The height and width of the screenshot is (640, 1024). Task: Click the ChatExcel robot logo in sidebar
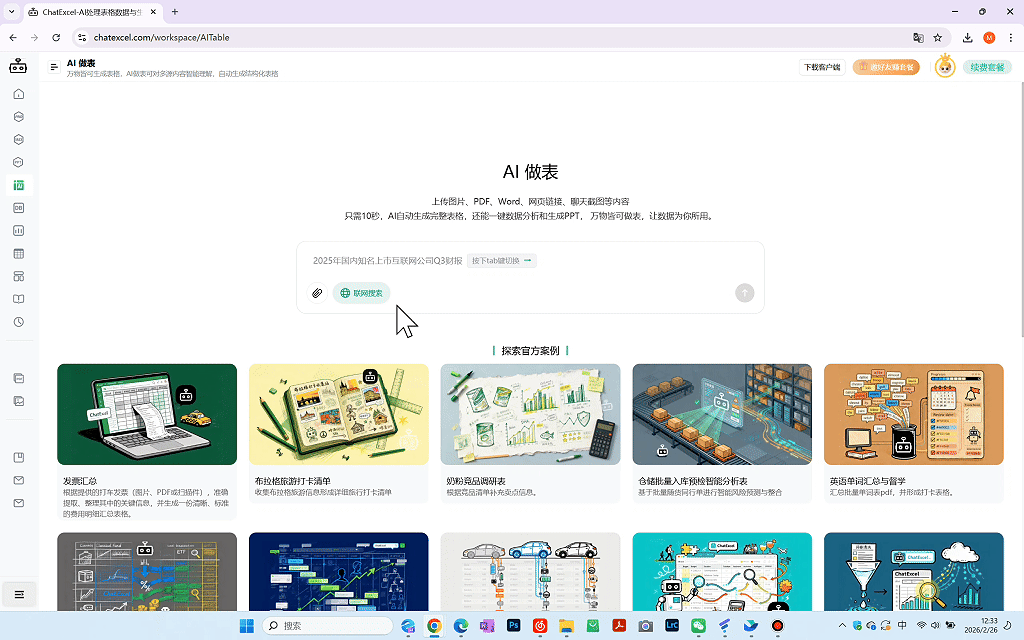click(18, 66)
